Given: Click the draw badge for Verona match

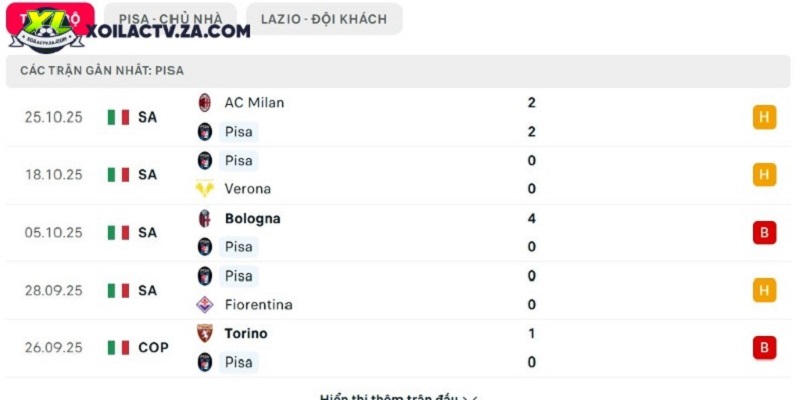Looking at the screenshot, I should click(x=764, y=175).
